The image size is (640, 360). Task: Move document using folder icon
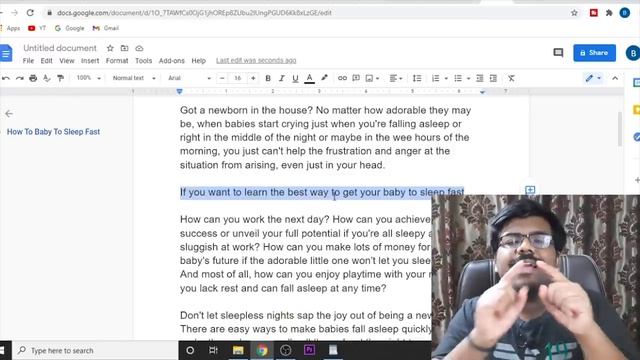[x=124, y=48]
